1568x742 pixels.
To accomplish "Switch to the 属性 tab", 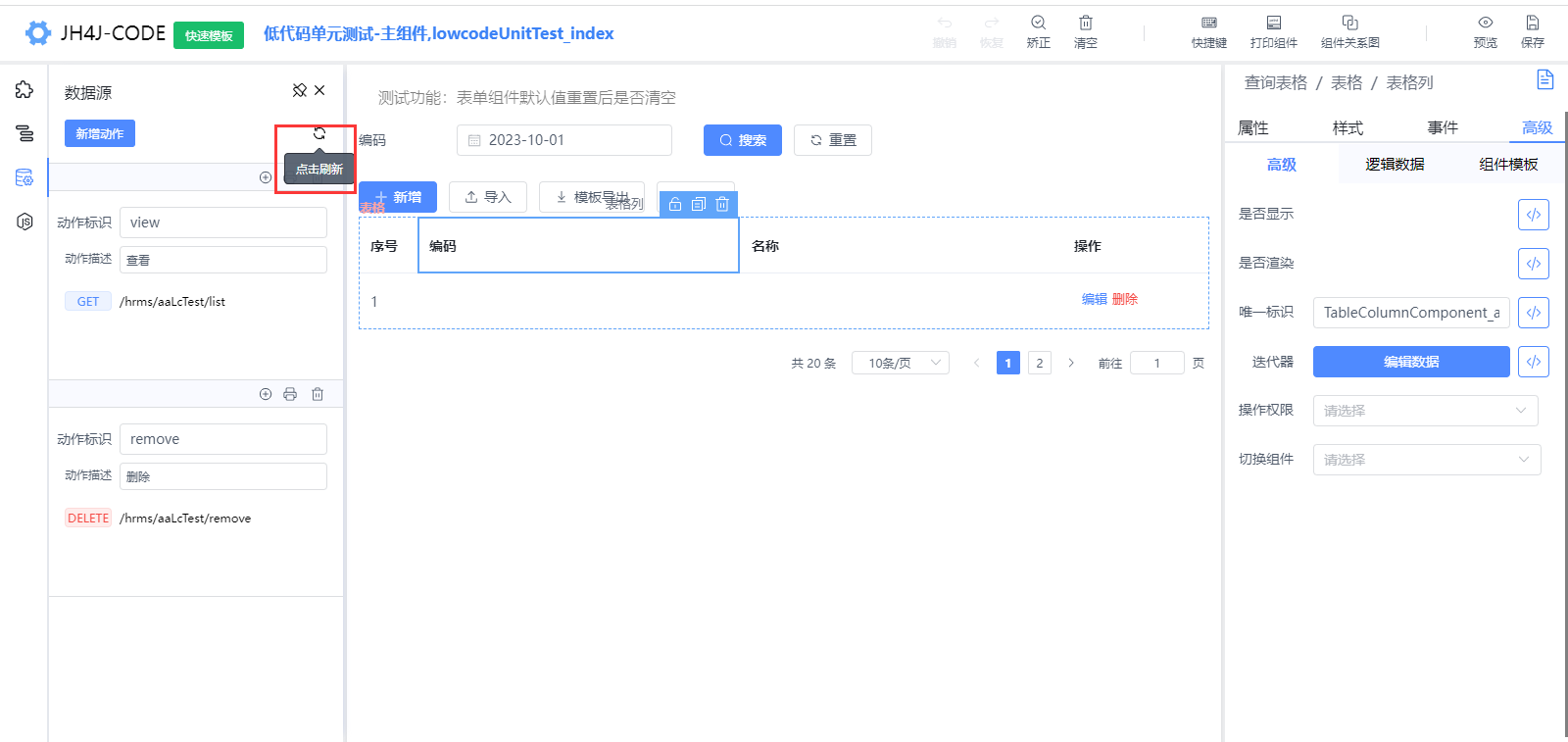I will (x=1253, y=127).
